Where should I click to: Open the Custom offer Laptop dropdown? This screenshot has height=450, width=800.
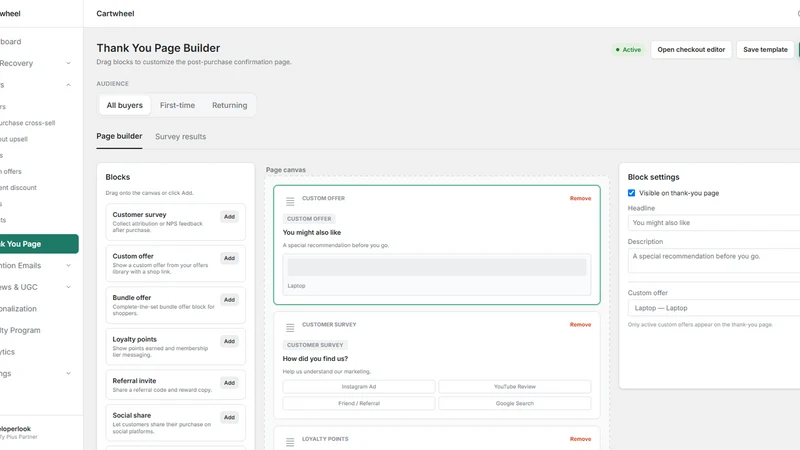coord(714,308)
